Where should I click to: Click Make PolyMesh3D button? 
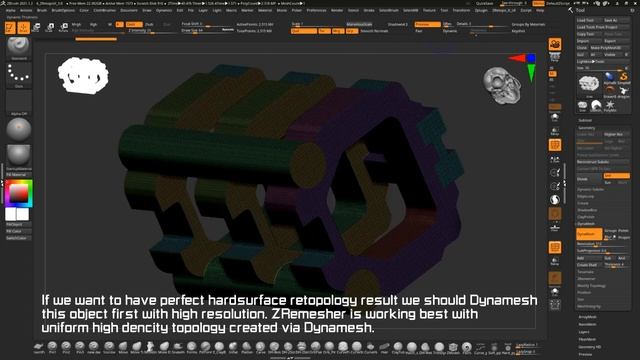(610, 48)
